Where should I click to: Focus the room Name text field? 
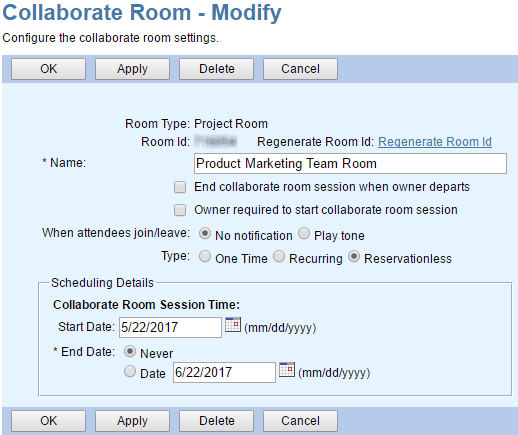(350, 164)
